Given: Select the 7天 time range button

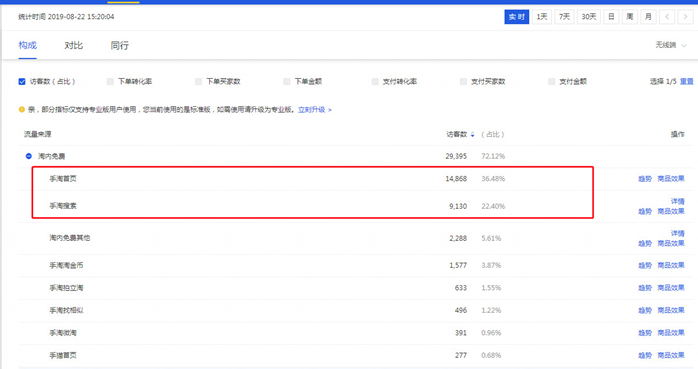Looking at the screenshot, I should 564,17.
